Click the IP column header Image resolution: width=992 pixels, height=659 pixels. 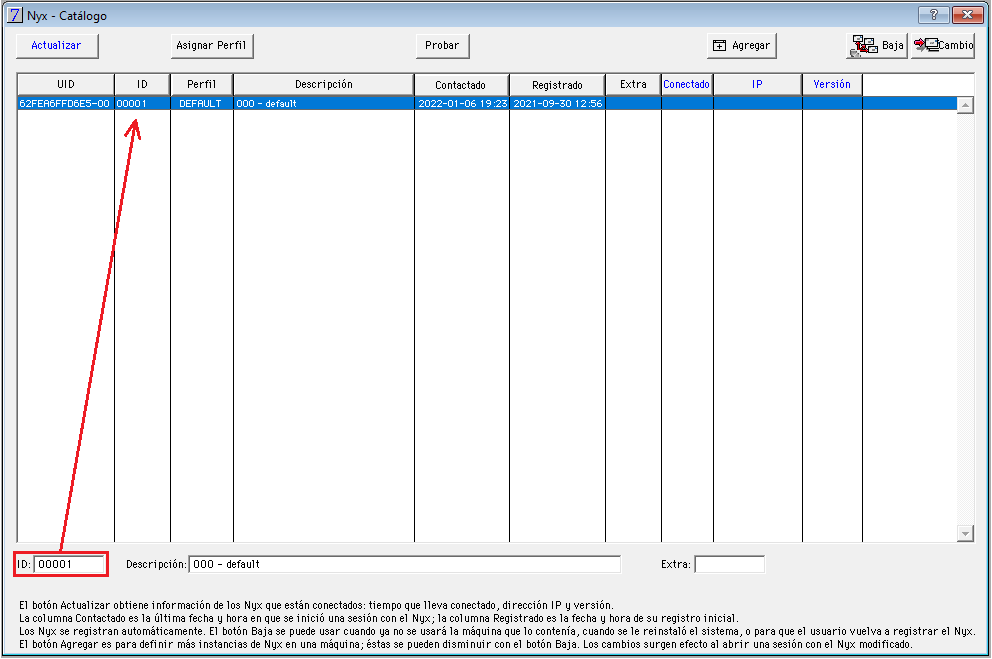(757, 84)
